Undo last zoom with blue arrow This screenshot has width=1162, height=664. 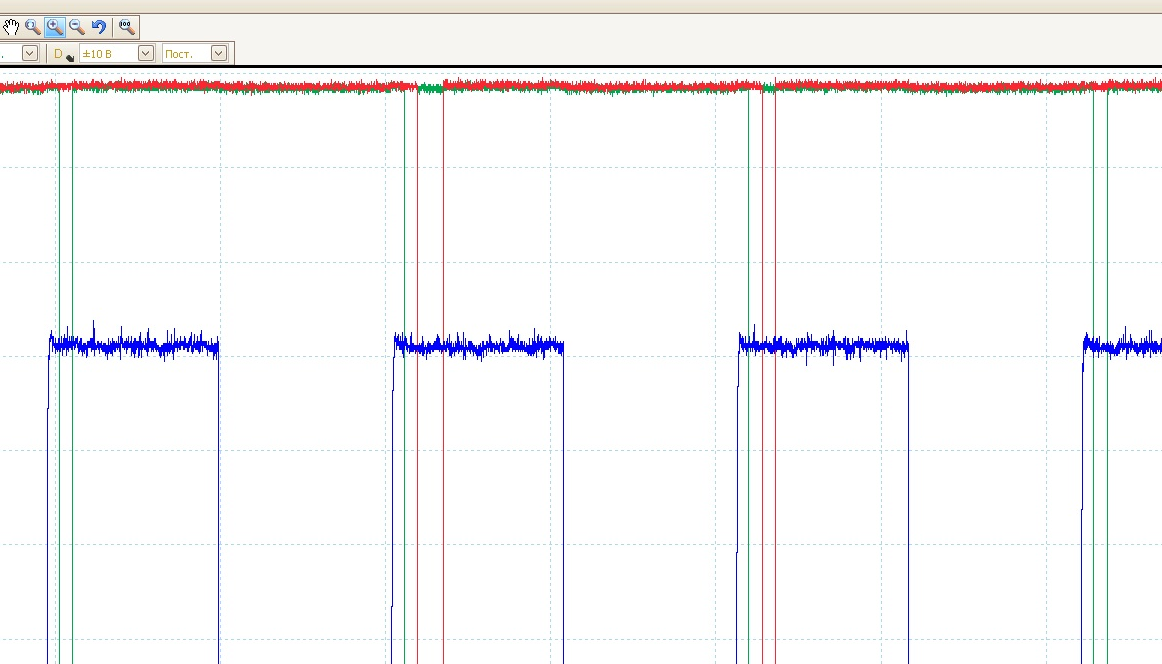99,27
